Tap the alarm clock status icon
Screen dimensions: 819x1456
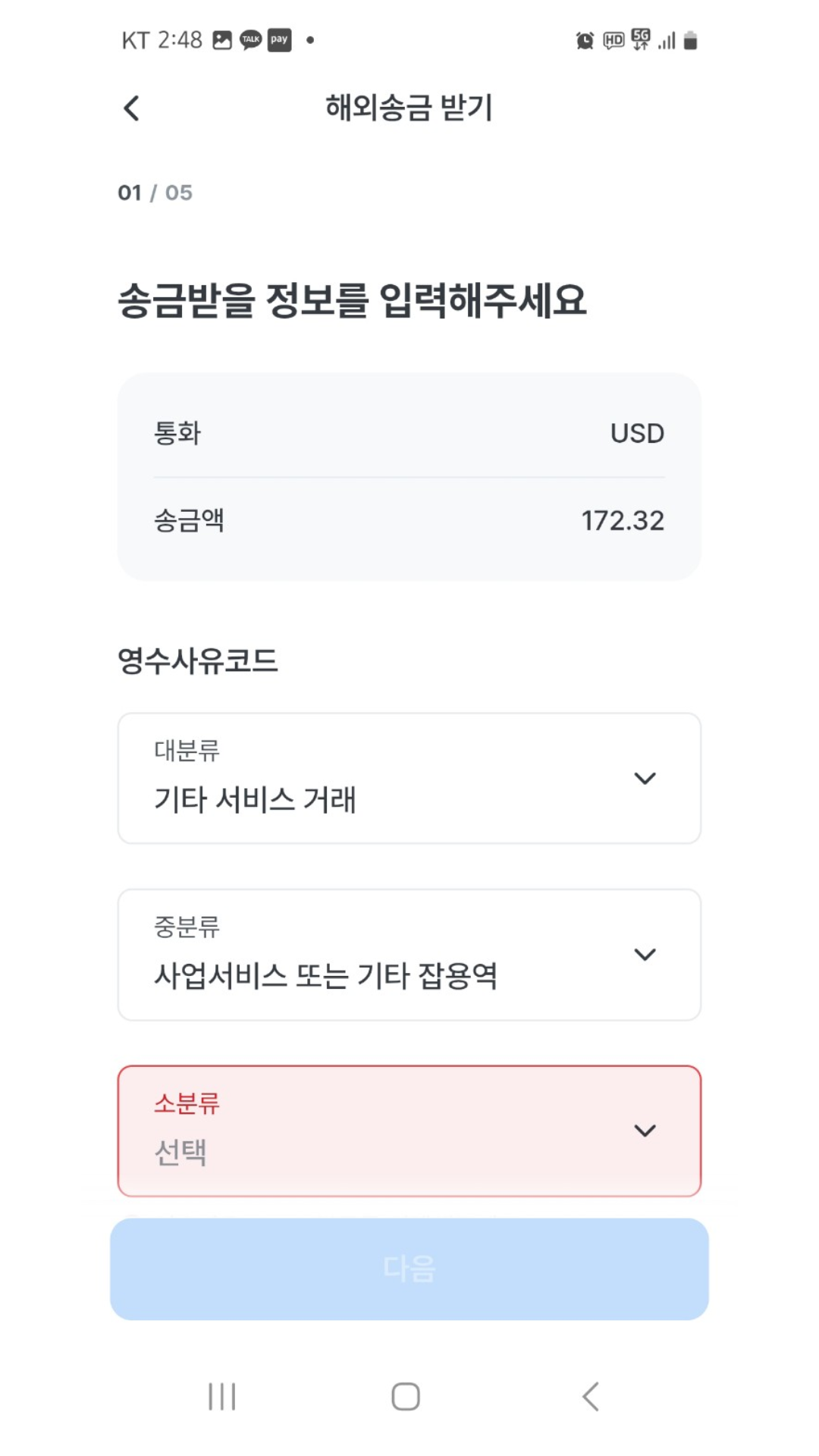[585, 40]
